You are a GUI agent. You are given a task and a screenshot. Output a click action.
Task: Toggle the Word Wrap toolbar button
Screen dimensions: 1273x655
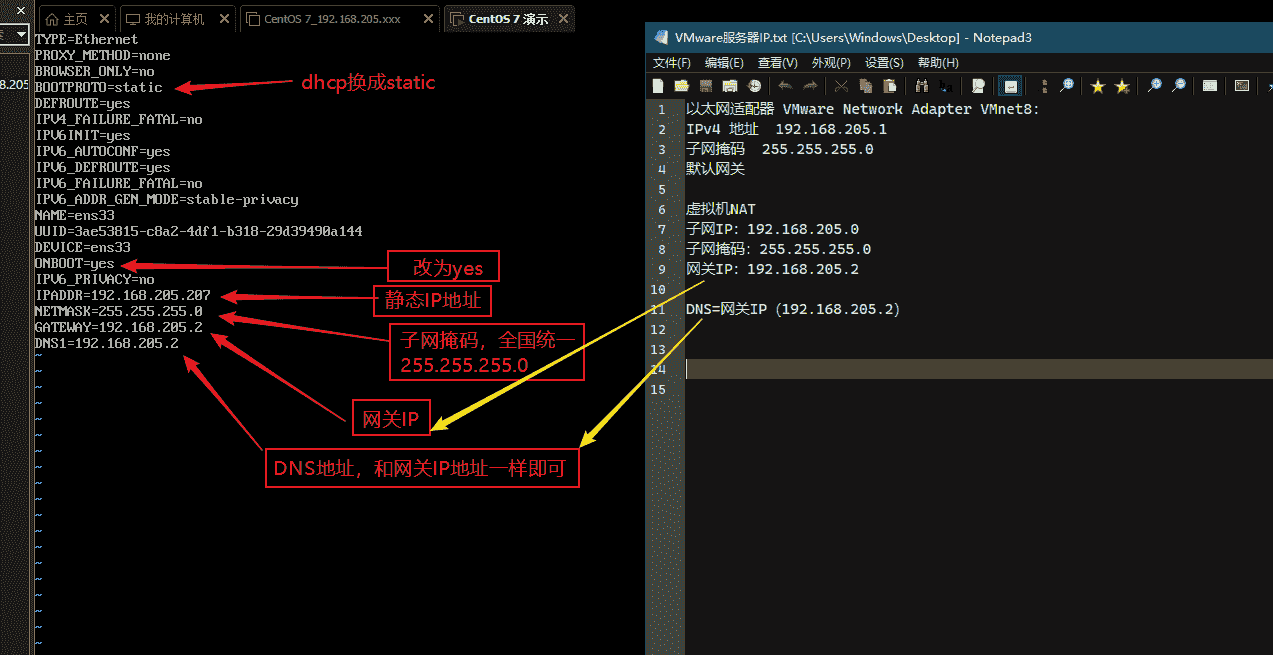coord(1011,86)
